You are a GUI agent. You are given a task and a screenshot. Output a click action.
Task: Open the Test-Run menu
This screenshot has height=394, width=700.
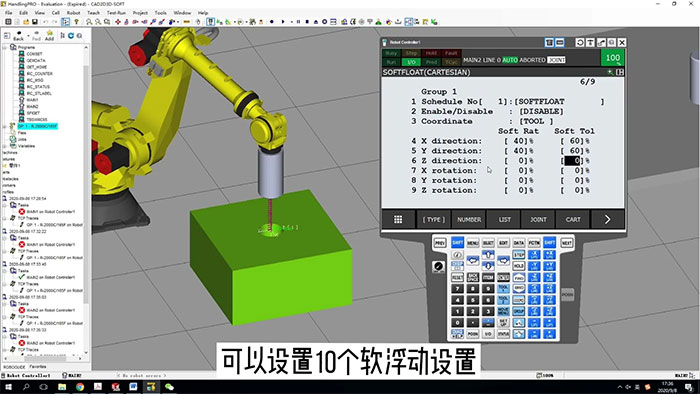pyautogui.click(x=116, y=13)
